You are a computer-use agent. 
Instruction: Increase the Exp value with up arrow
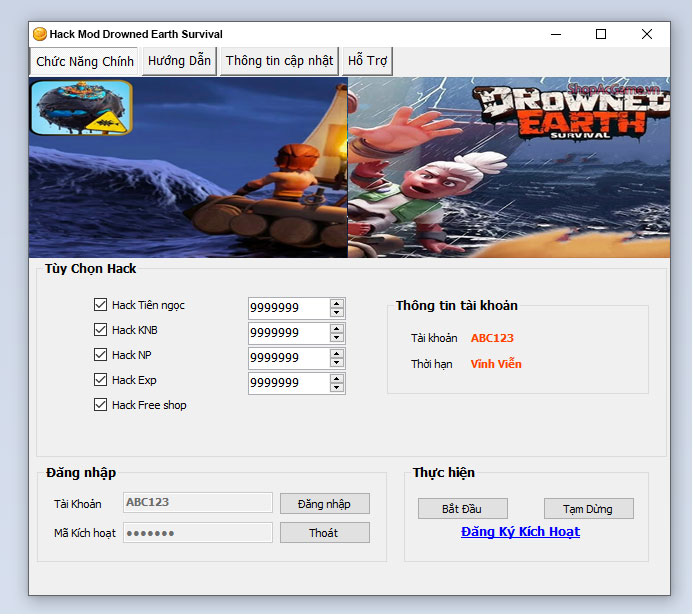tap(337, 379)
